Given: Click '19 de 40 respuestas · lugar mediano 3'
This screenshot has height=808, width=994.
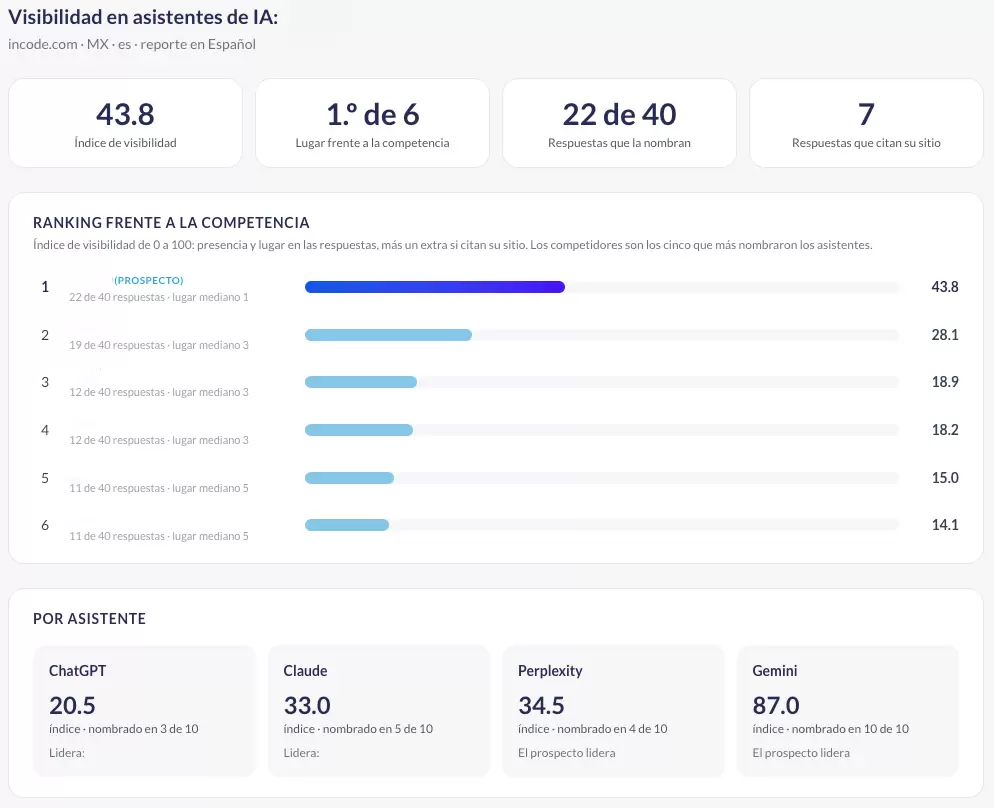Looking at the screenshot, I should 158,345.
